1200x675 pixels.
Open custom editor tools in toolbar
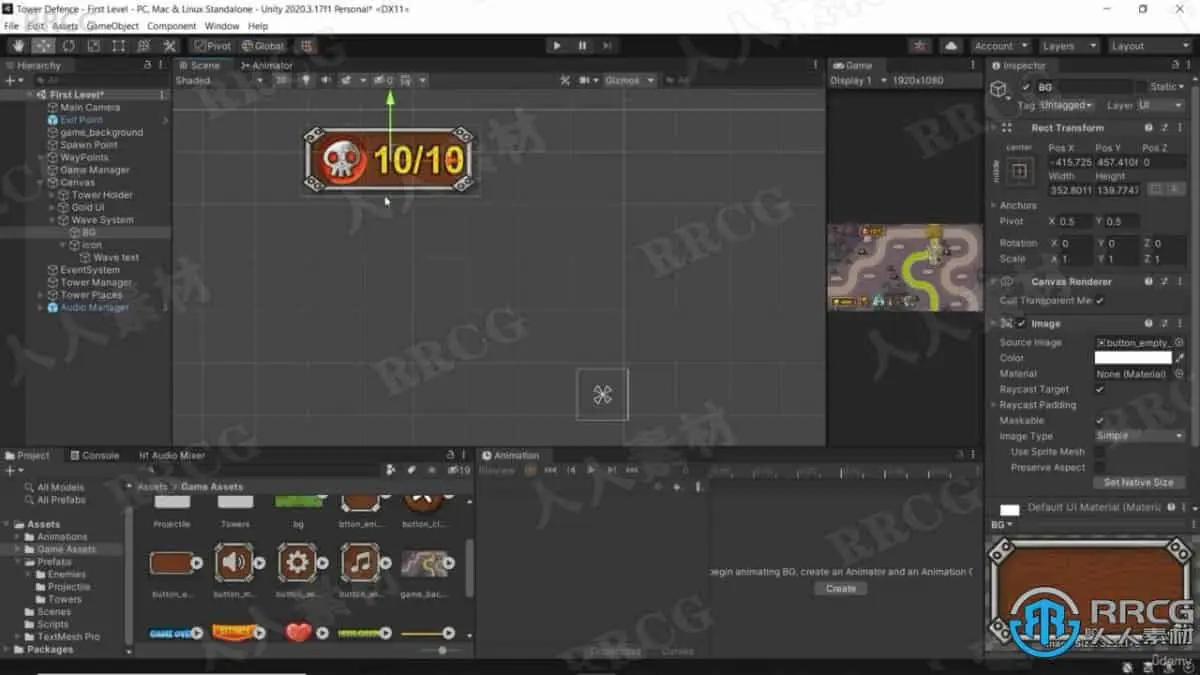tap(169, 45)
